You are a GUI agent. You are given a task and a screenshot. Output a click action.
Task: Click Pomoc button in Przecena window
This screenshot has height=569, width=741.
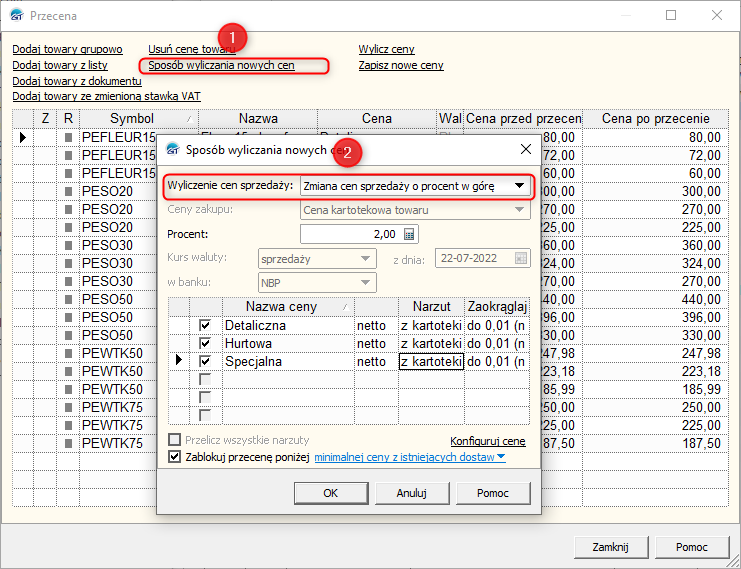point(692,547)
